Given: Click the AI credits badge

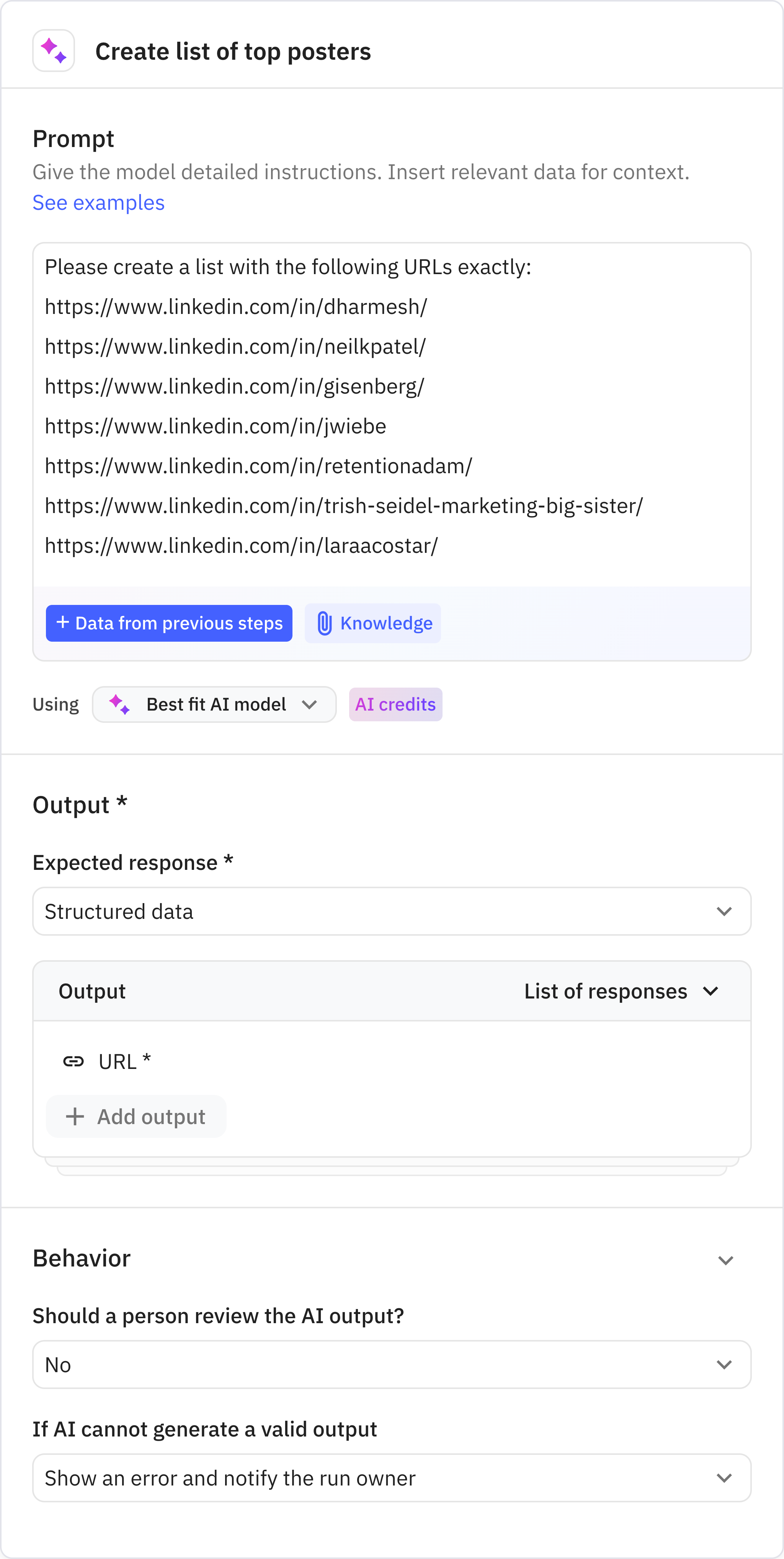Looking at the screenshot, I should pos(395,704).
